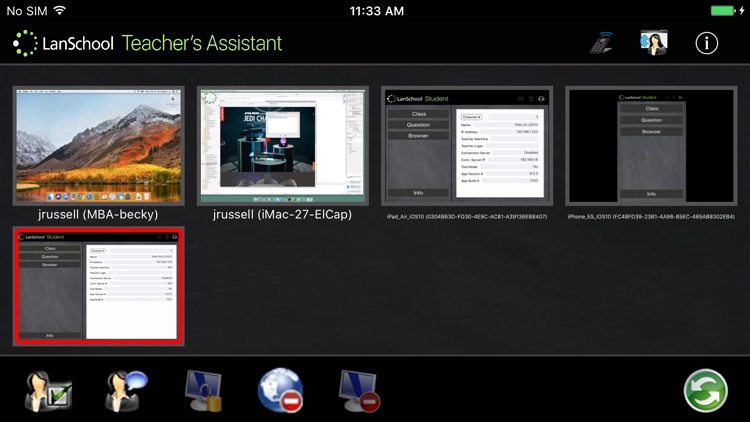Tap the teacher broadcast icon in header
The image size is (750, 422).
(x=653, y=43)
